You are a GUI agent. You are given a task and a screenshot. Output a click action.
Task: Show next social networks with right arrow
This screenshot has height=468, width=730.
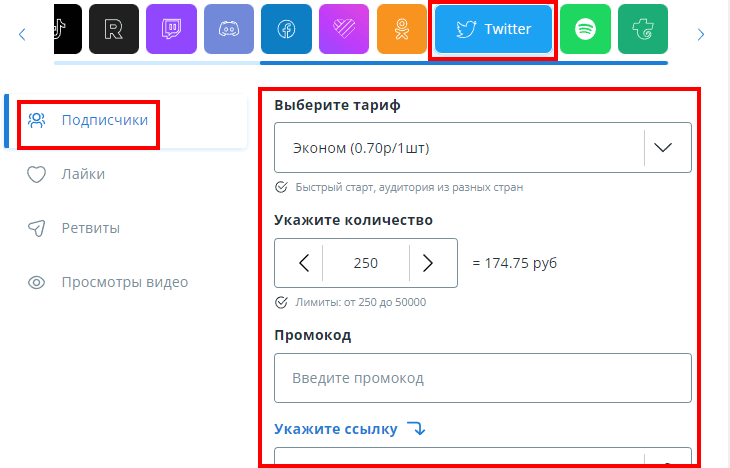(701, 34)
